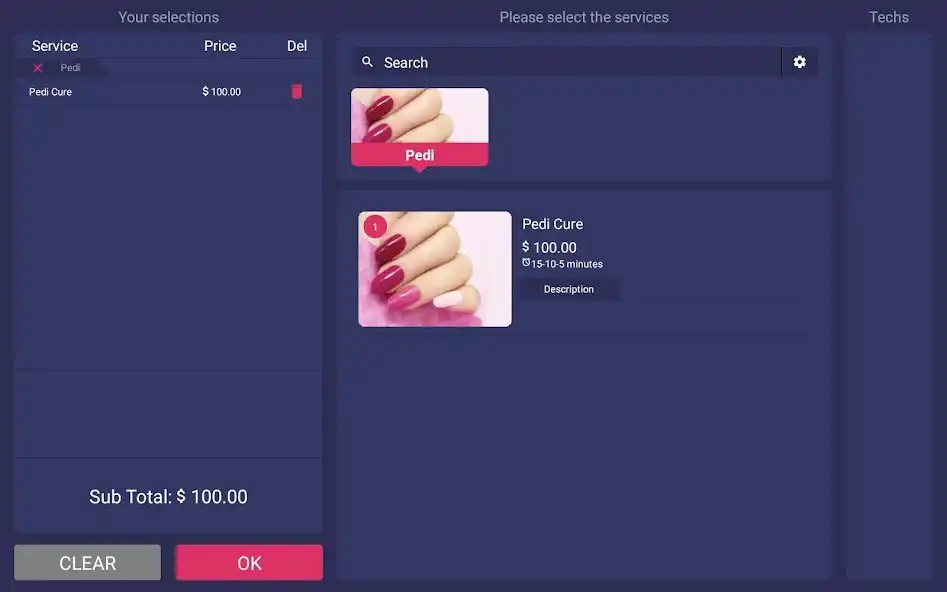The height and width of the screenshot is (592, 947).
Task: Select the Pedi Cure row in selections
Action: (168, 92)
